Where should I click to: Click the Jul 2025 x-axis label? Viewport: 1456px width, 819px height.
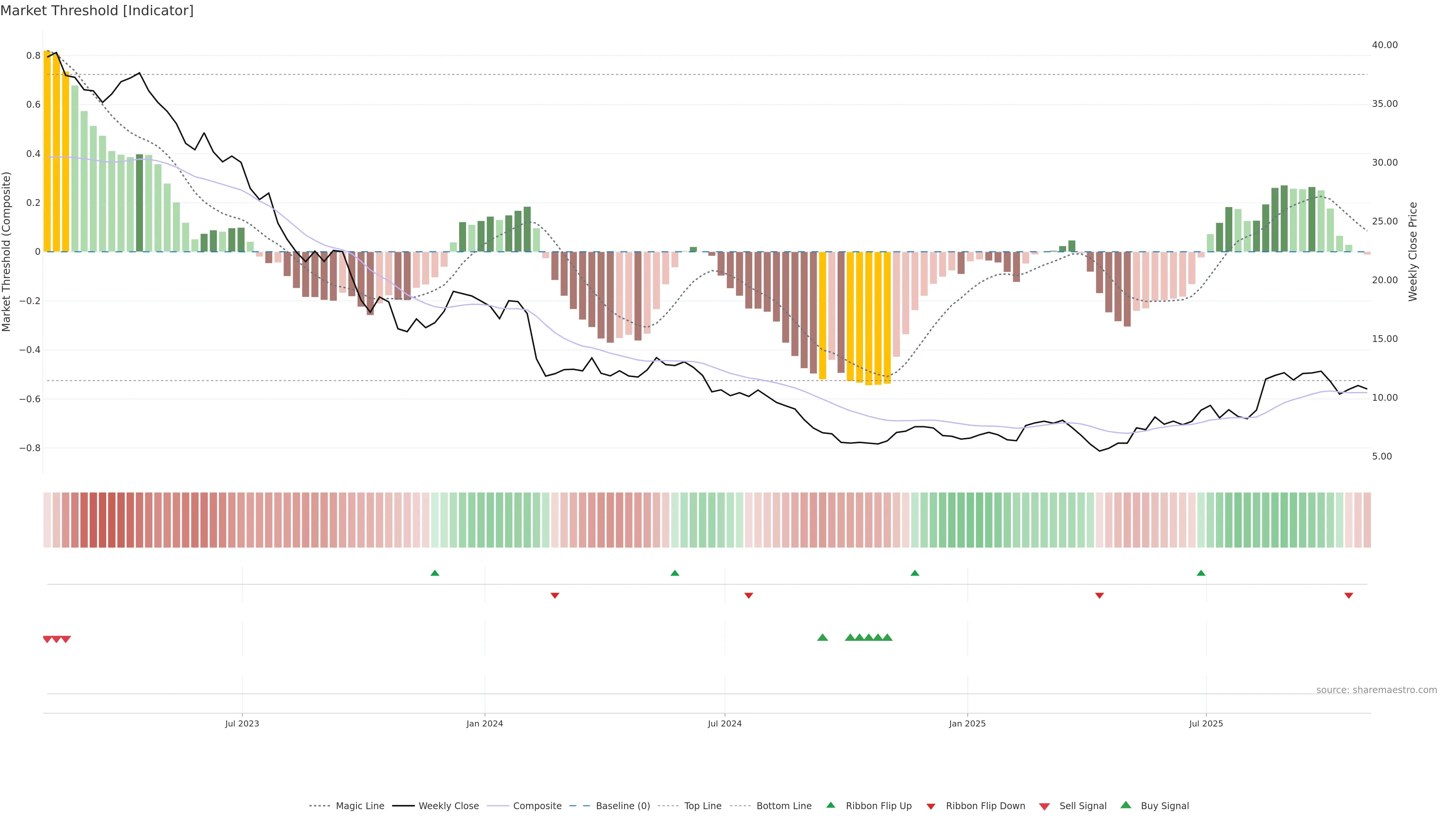(1206, 723)
